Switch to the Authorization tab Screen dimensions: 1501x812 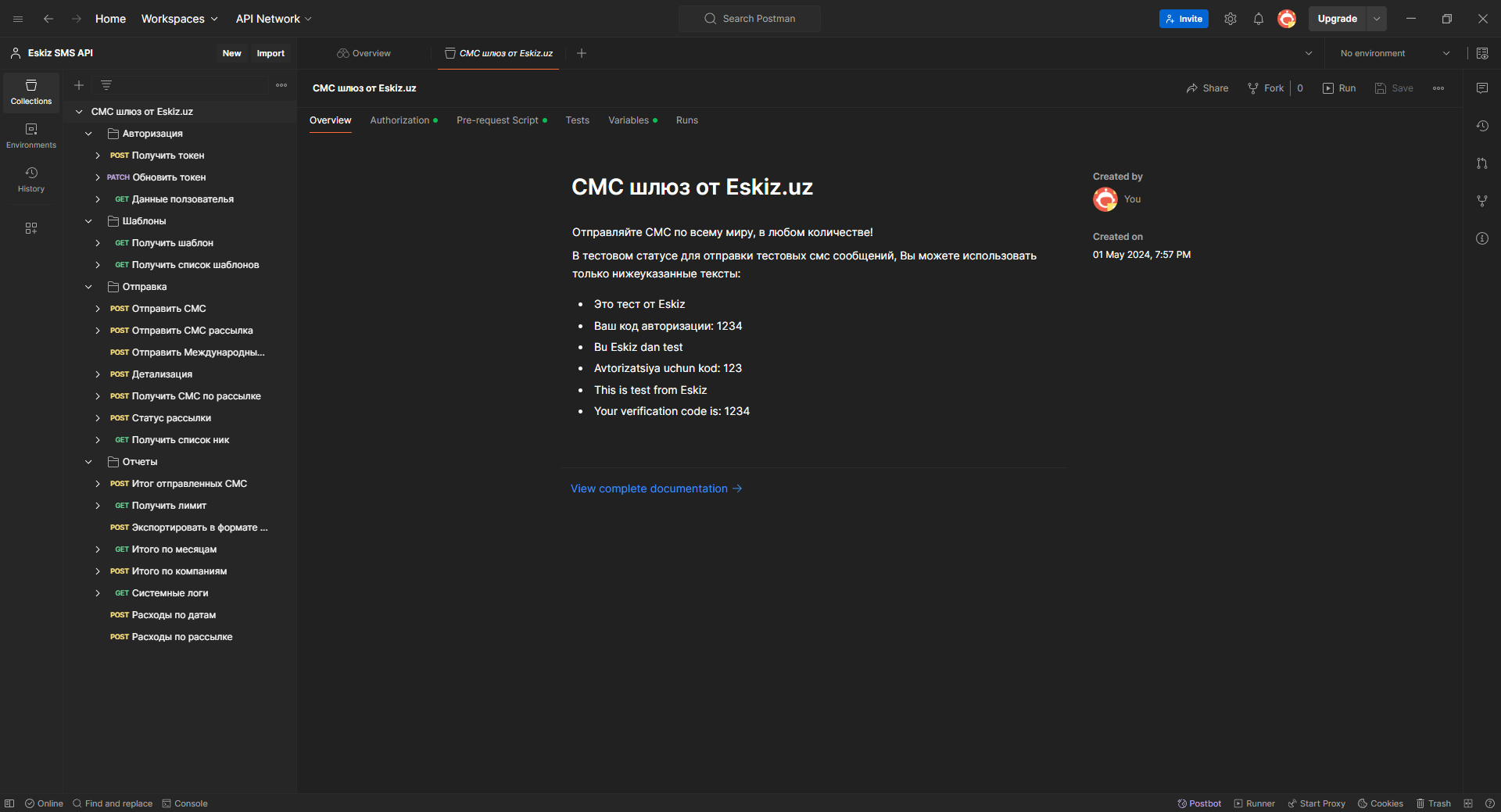pyautogui.click(x=399, y=120)
